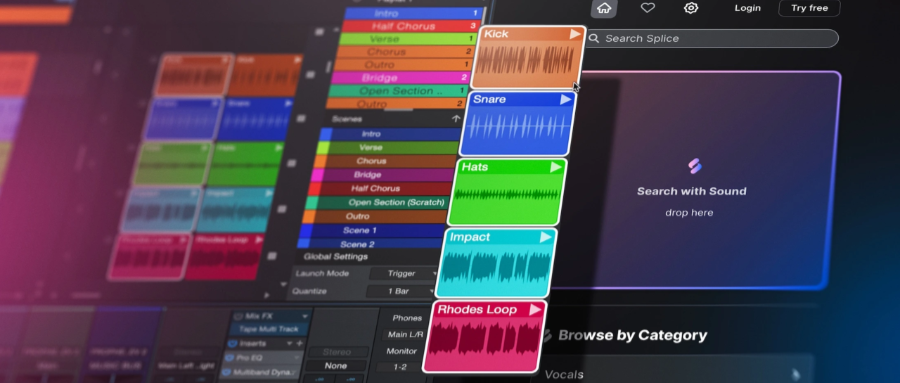900x383 pixels.
Task: Click the Splice logo above Search with Sound
Action: point(695,167)
